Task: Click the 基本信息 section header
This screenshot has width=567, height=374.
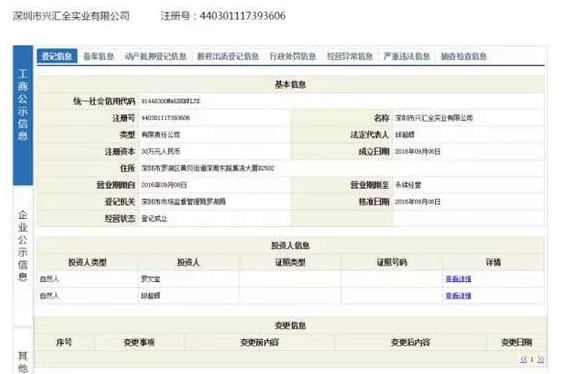Action: click(x=290, y=84)
